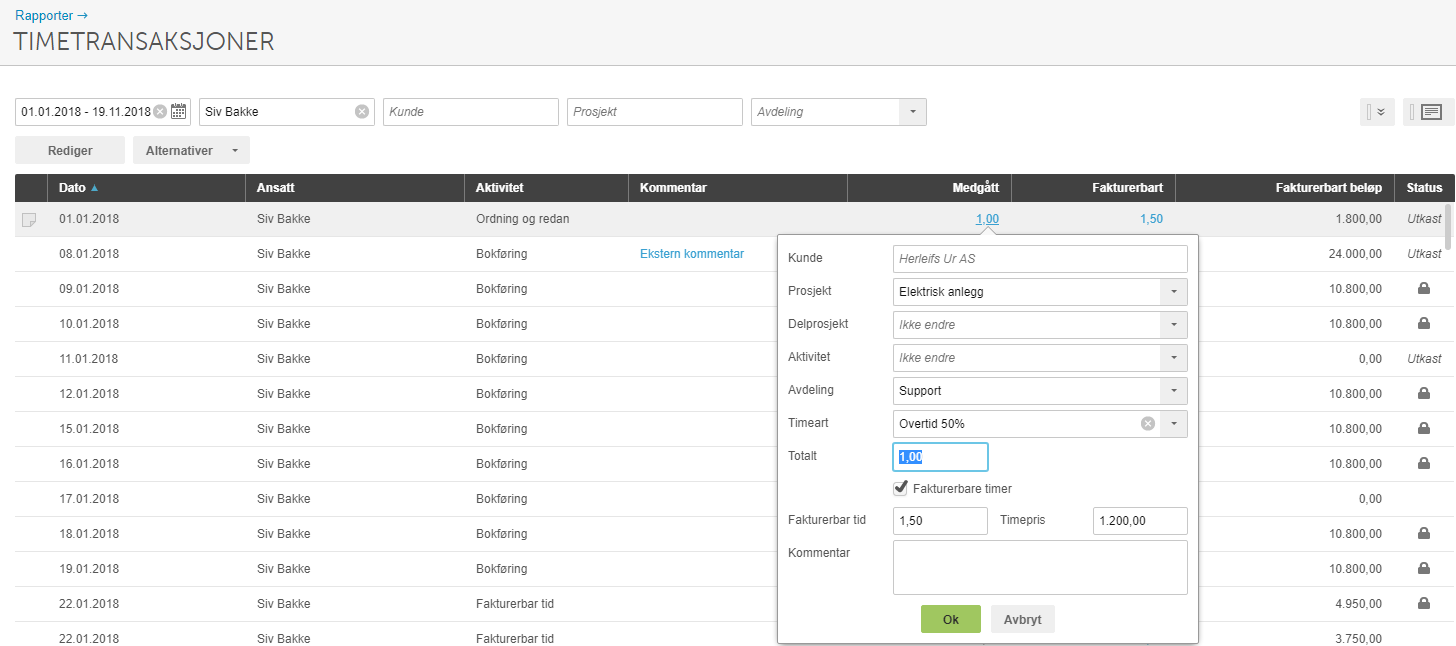The height and width of the screenshot is (646, 1456).
Task: Click the lock icon on the 09.01.2018 row
Action: 1424,289
